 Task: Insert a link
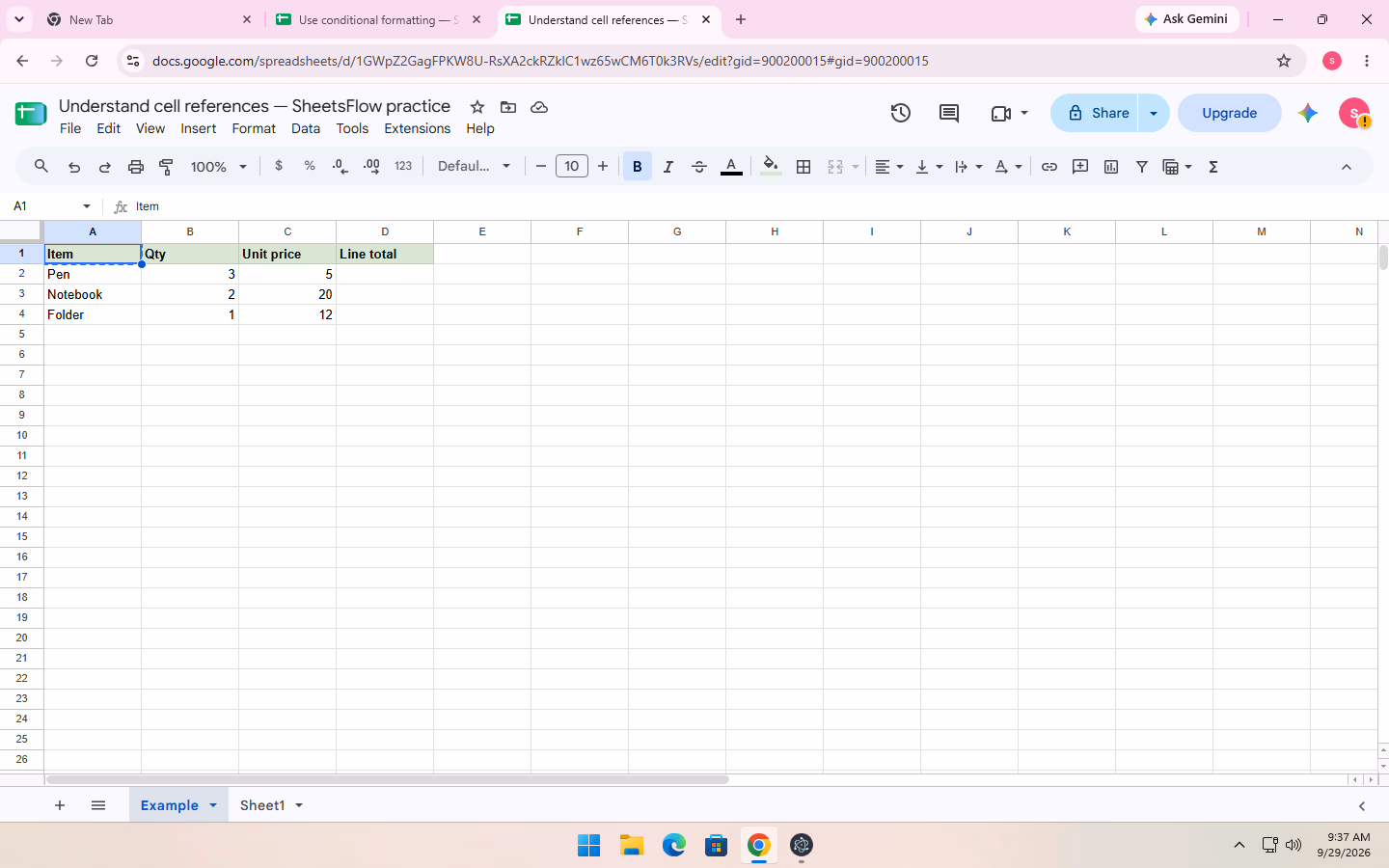[x=1049, y=167]
